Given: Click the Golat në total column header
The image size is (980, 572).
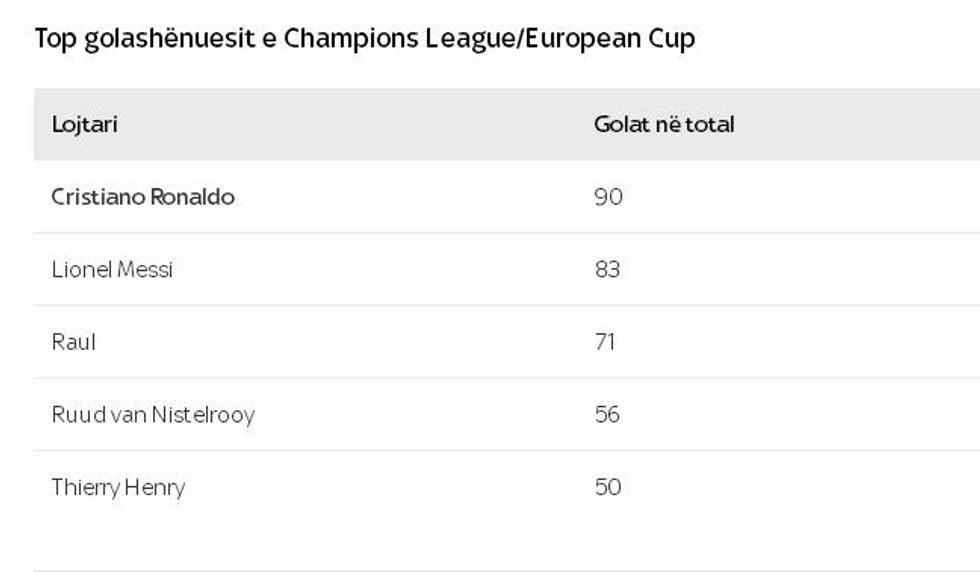Looking at the screenshot, I should [x=664, y=125].
